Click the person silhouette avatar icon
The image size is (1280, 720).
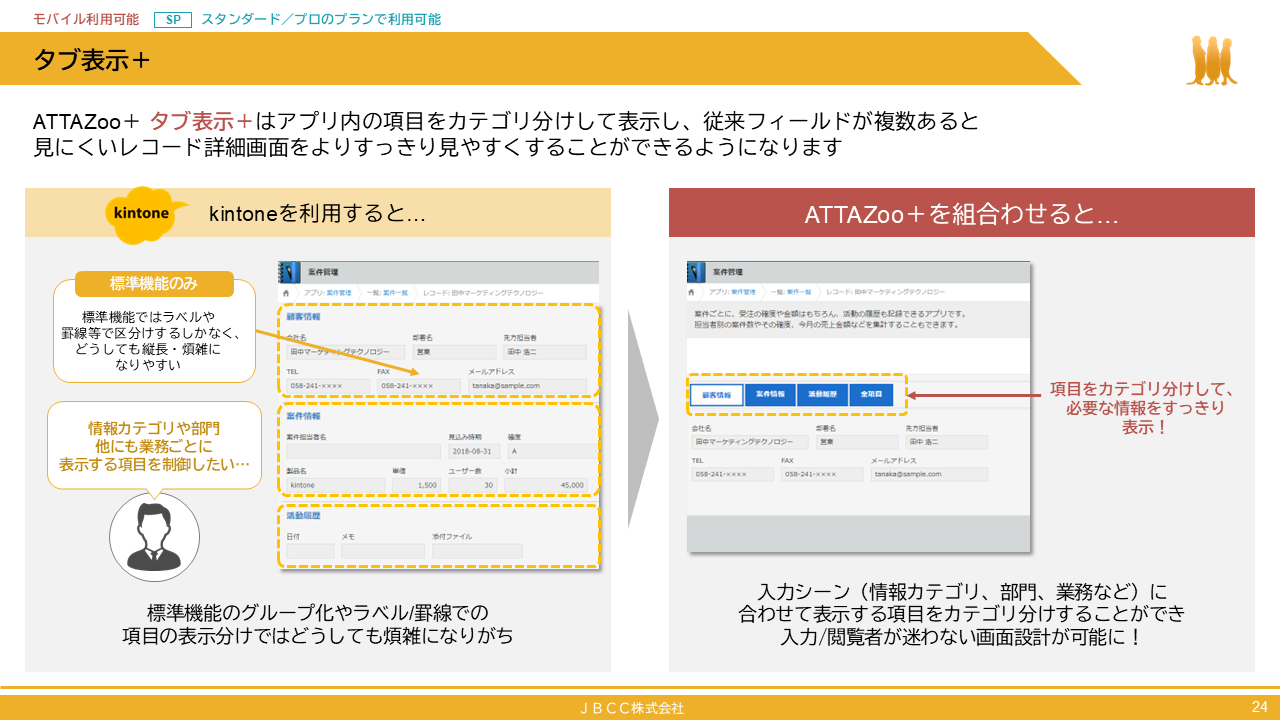pyautogui.click(x=153, y=537)
